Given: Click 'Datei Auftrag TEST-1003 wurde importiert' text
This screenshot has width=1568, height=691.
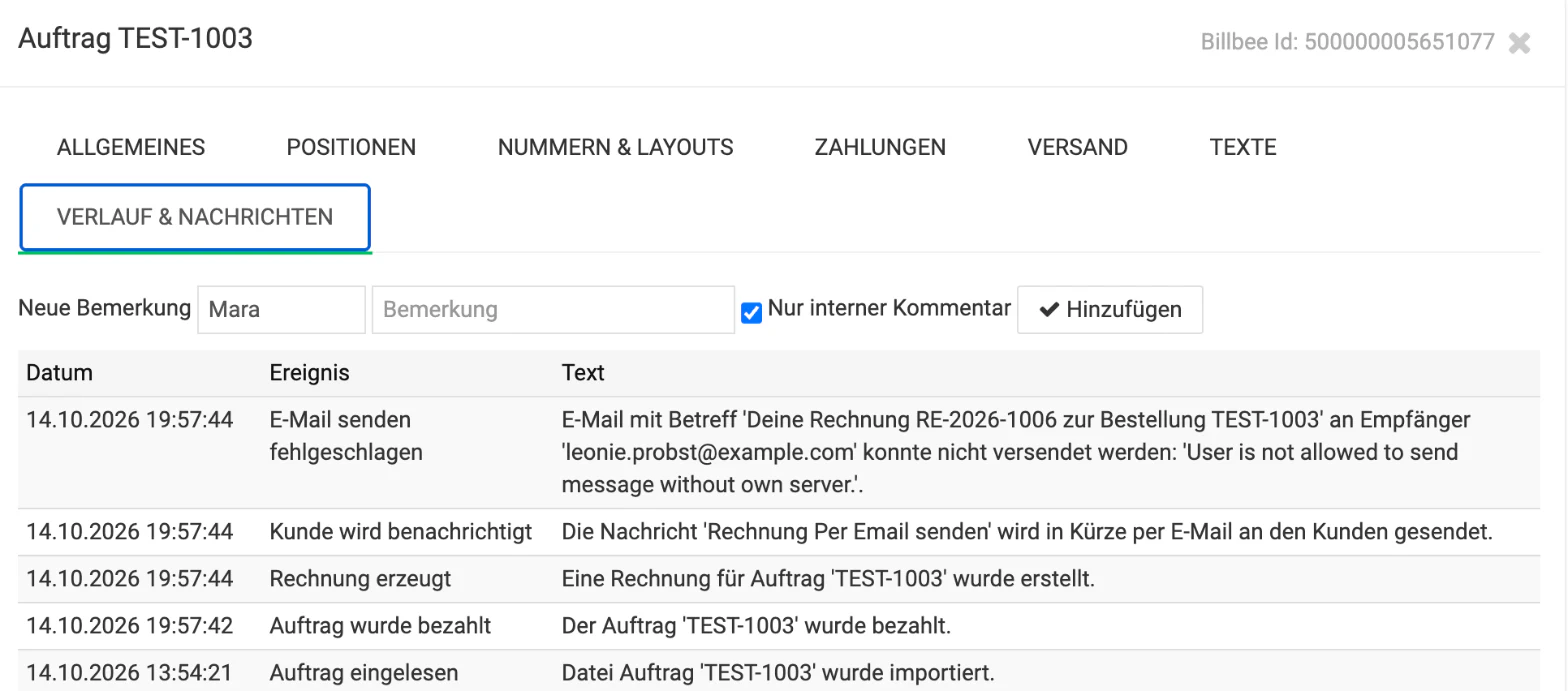Looking at the screenshot, I should (x=778, y=673).
